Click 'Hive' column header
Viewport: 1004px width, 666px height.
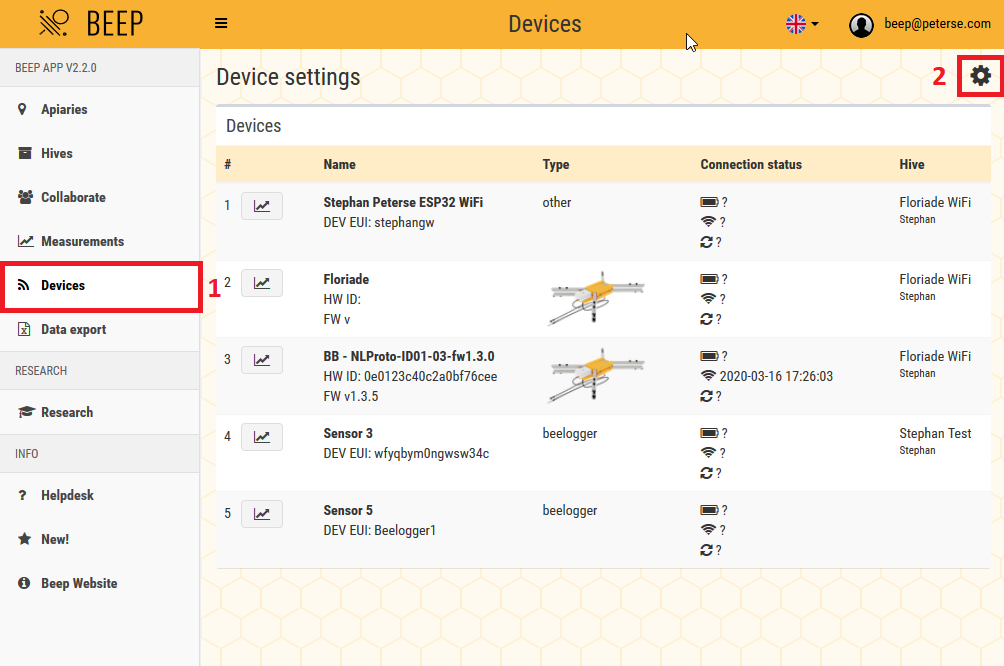coord(912,165)
